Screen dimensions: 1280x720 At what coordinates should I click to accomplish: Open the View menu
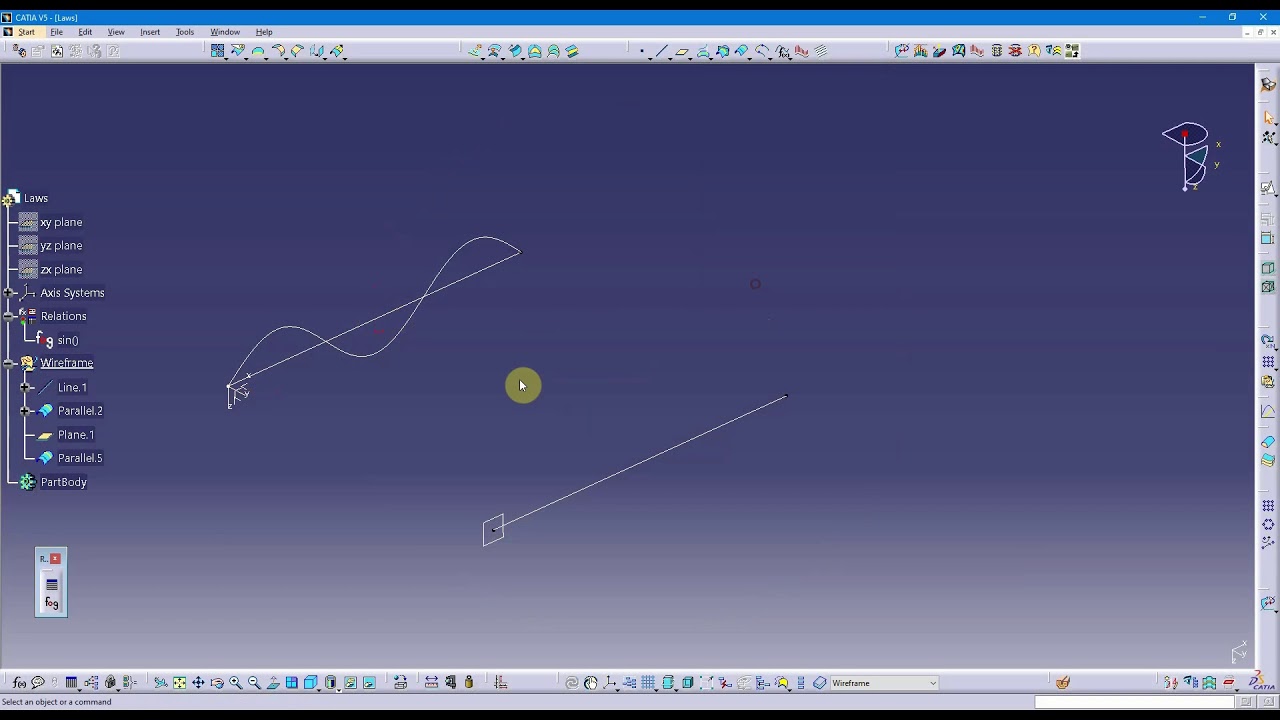(x=116, y=32)
